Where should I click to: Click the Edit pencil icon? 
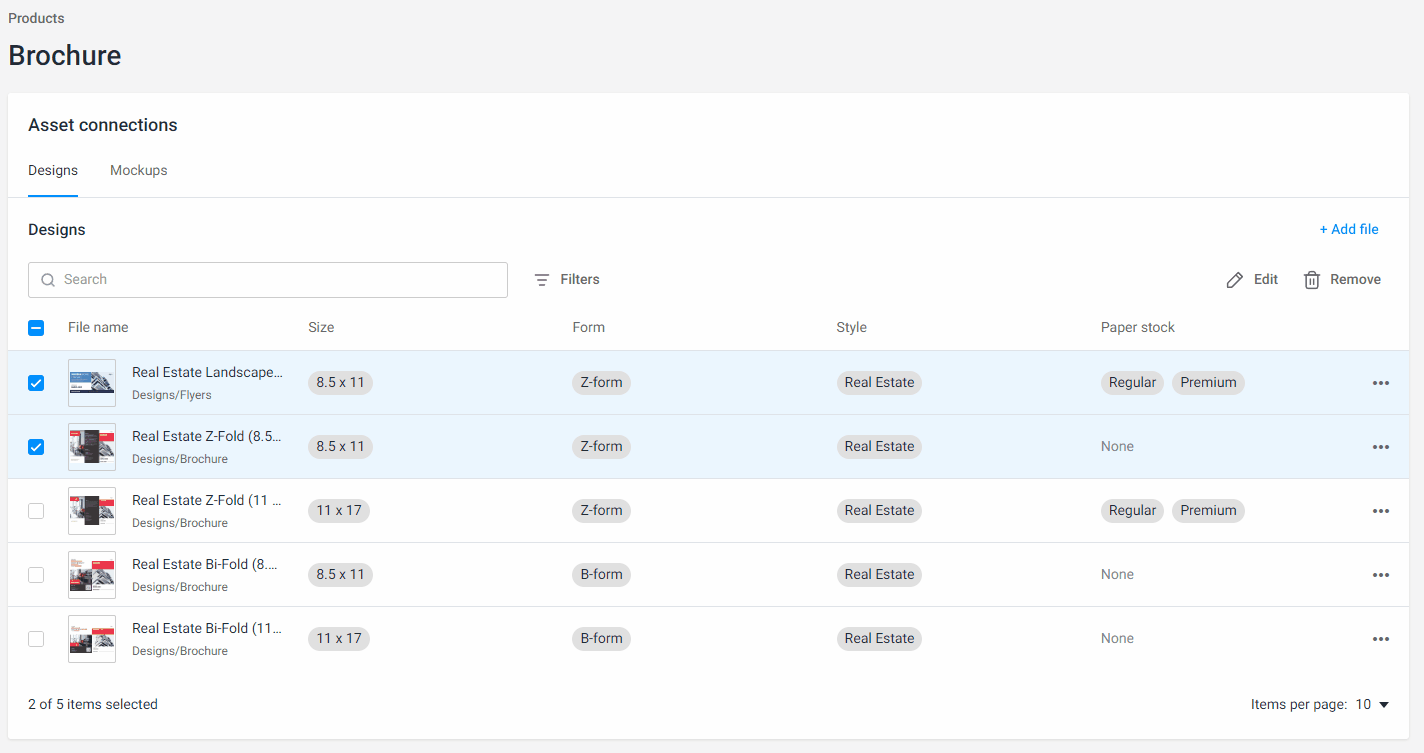click(1235, 280)
